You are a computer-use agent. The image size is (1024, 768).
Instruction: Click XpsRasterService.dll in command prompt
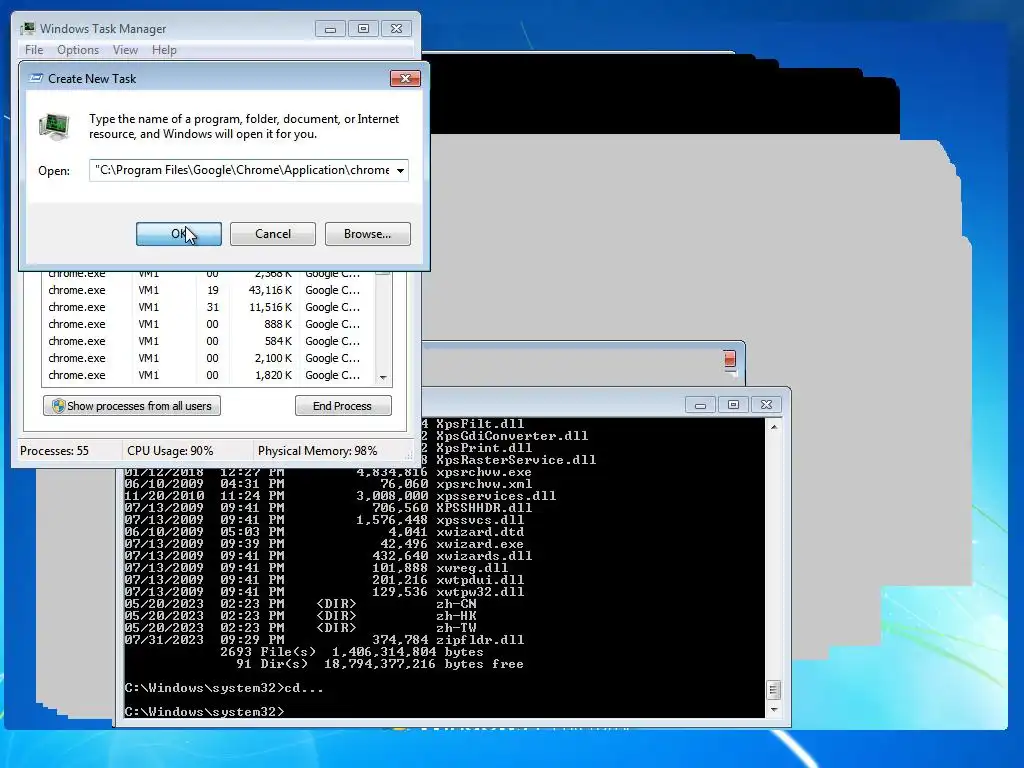(x=516, y=460)
